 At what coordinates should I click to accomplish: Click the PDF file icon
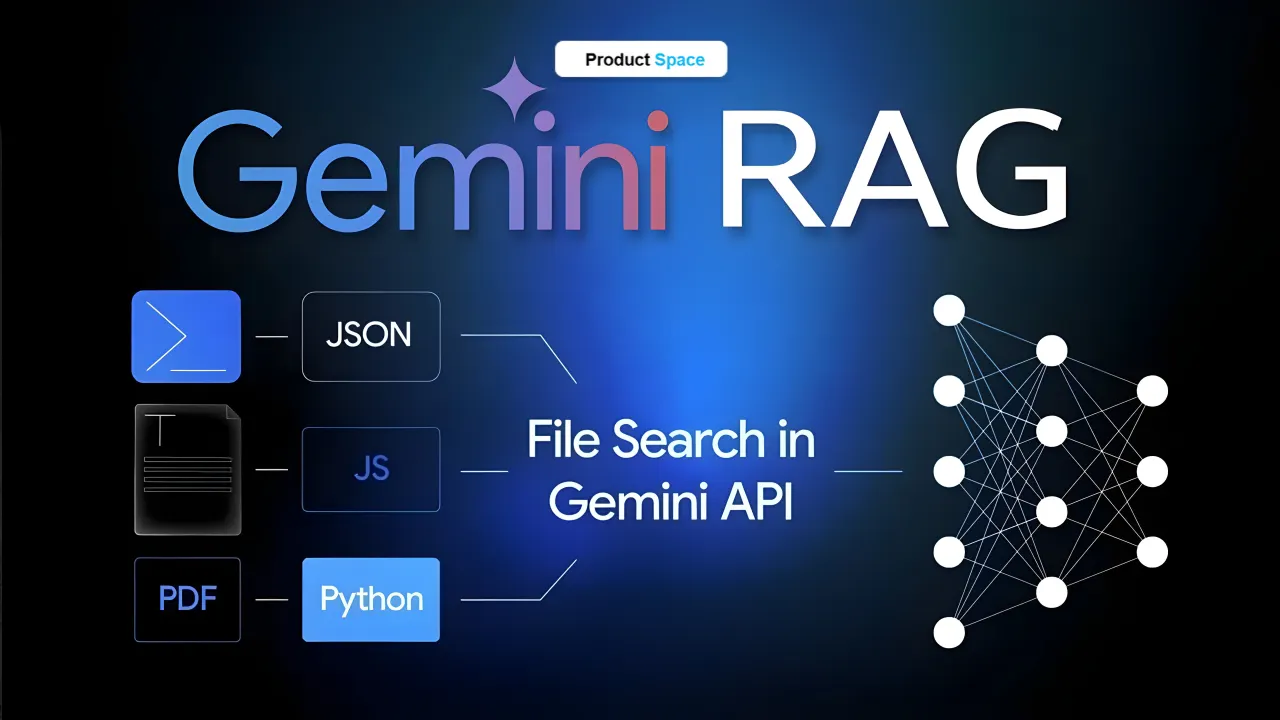click(187, 598)
